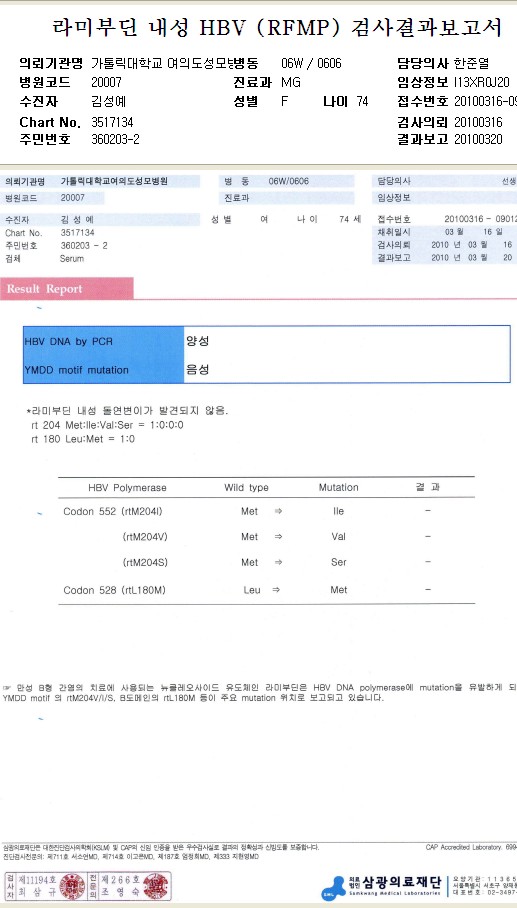Click the YMDD motif mutation label

tap(76, 369)
